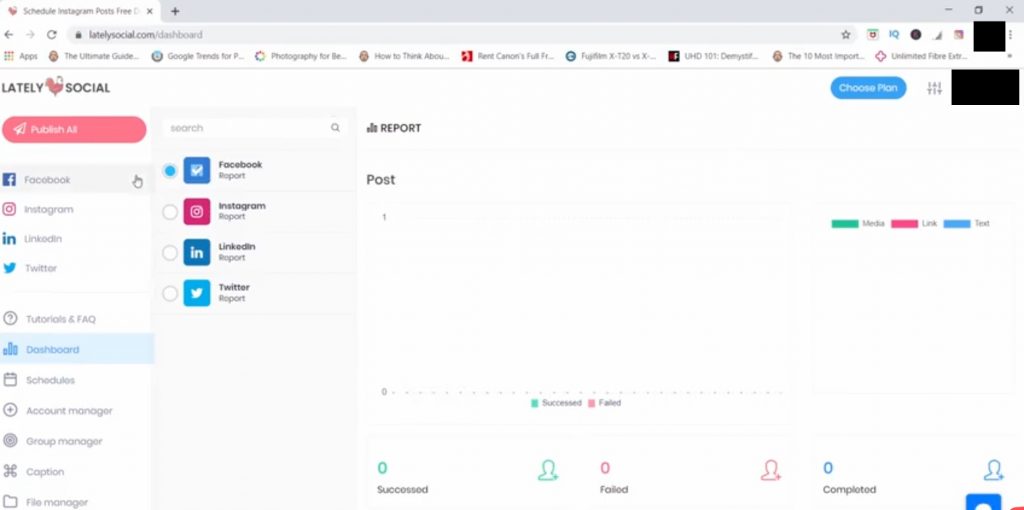Open the UHD 101 bookmark
The height and width of the screenshot is (510, 1024).
(714, 56)
